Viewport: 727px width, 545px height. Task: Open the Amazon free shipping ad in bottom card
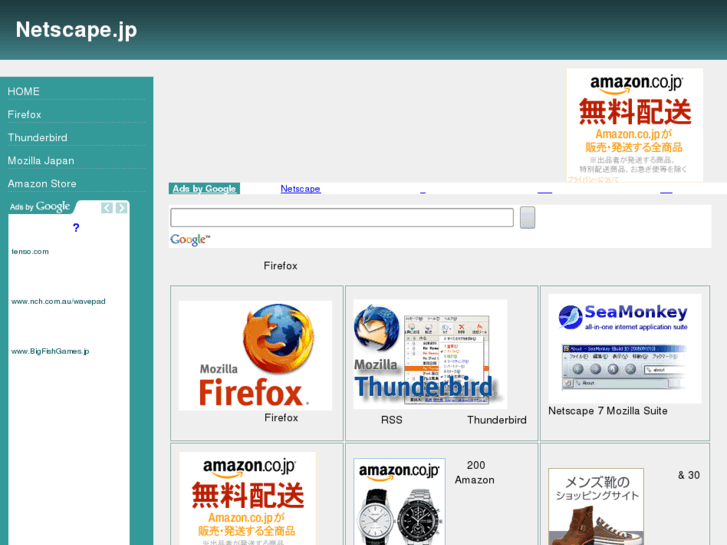tap(248, 499)
